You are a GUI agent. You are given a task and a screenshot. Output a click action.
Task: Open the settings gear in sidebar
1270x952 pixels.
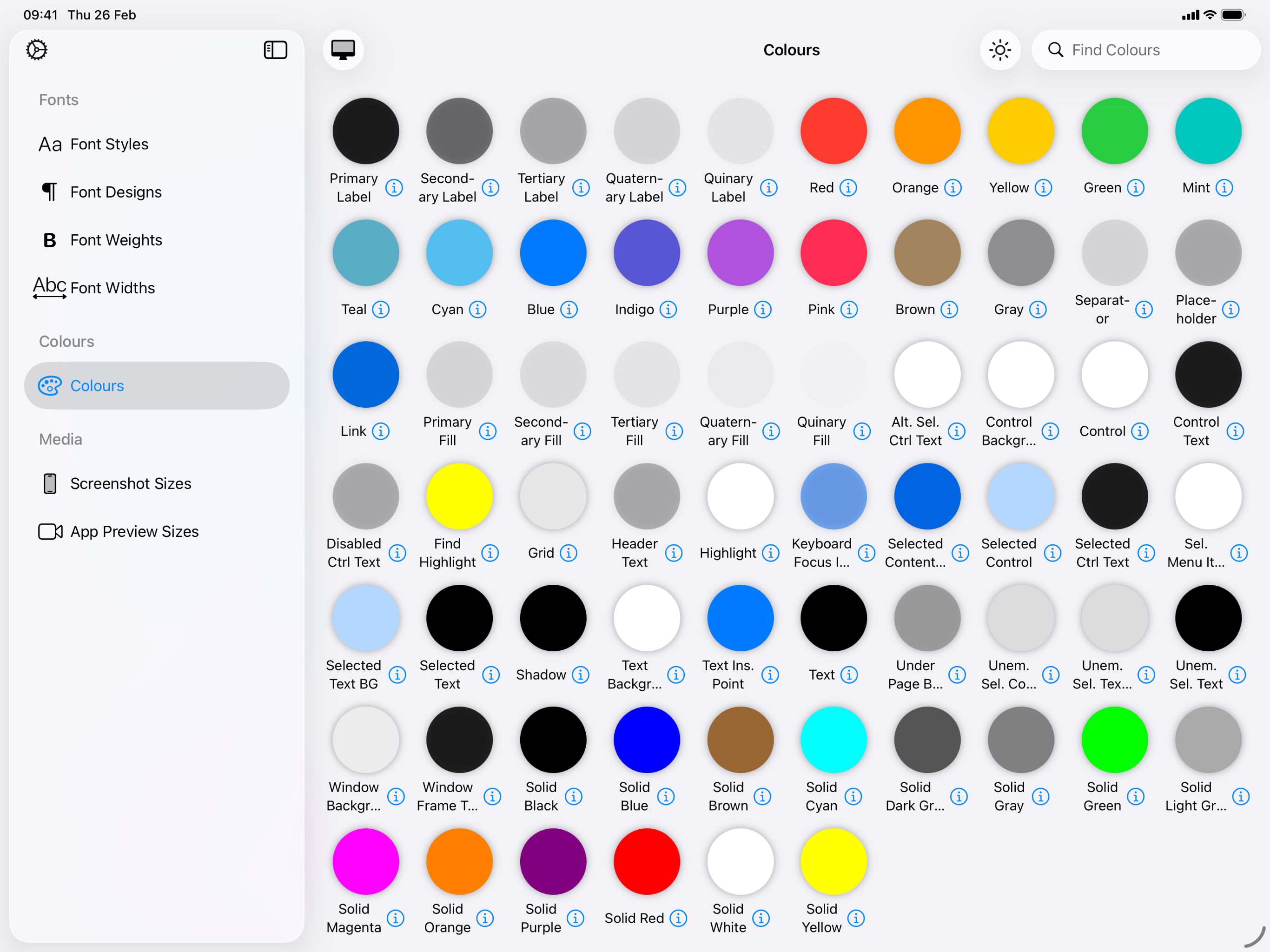[37, 50]
